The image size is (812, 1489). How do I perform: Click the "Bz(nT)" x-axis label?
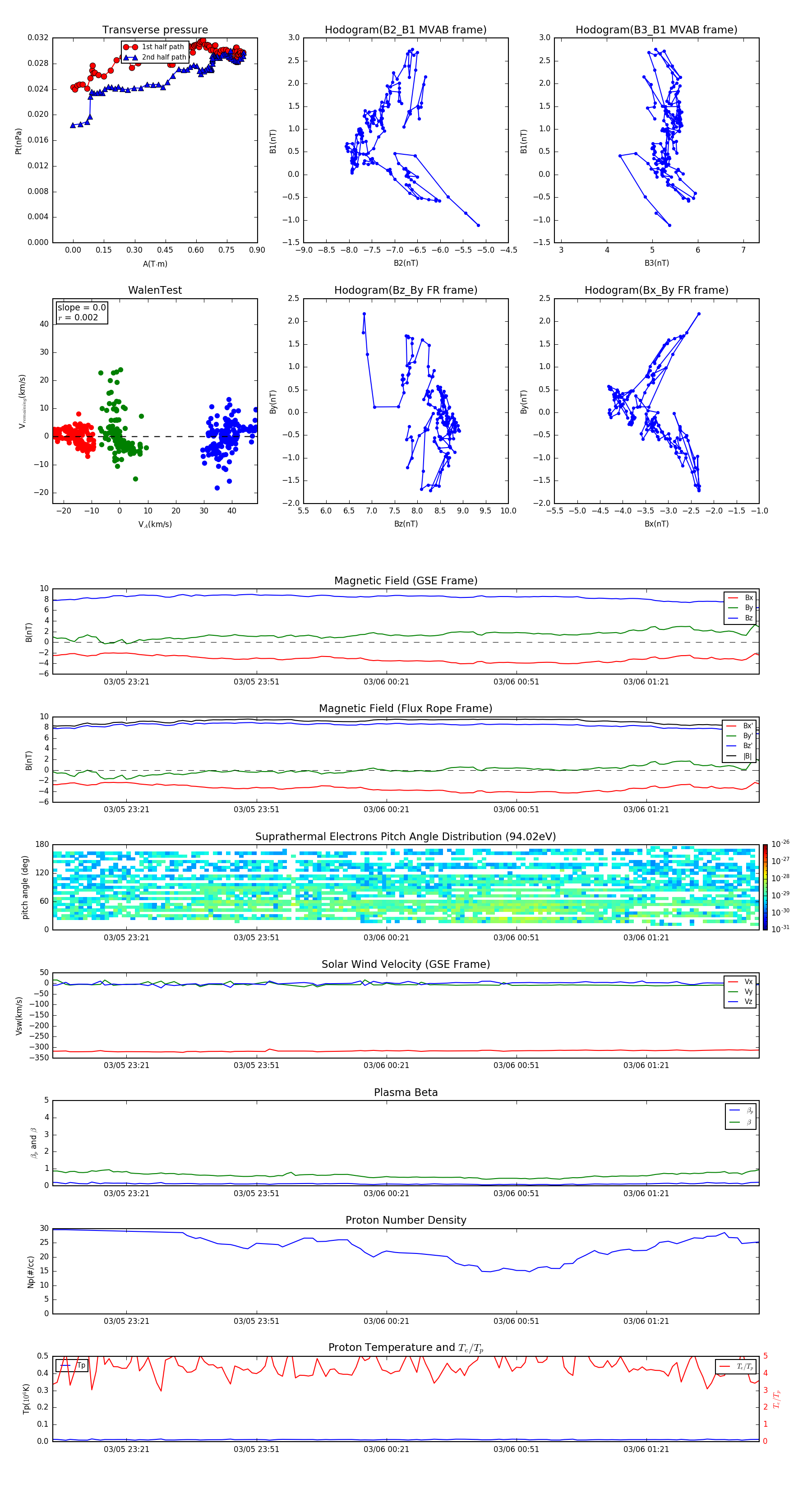point(406,524)
